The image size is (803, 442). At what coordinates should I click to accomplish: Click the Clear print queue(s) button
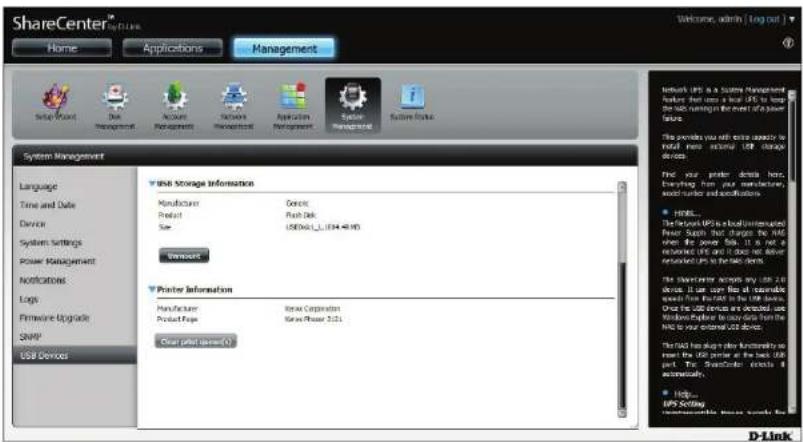[x=196, y=341]
